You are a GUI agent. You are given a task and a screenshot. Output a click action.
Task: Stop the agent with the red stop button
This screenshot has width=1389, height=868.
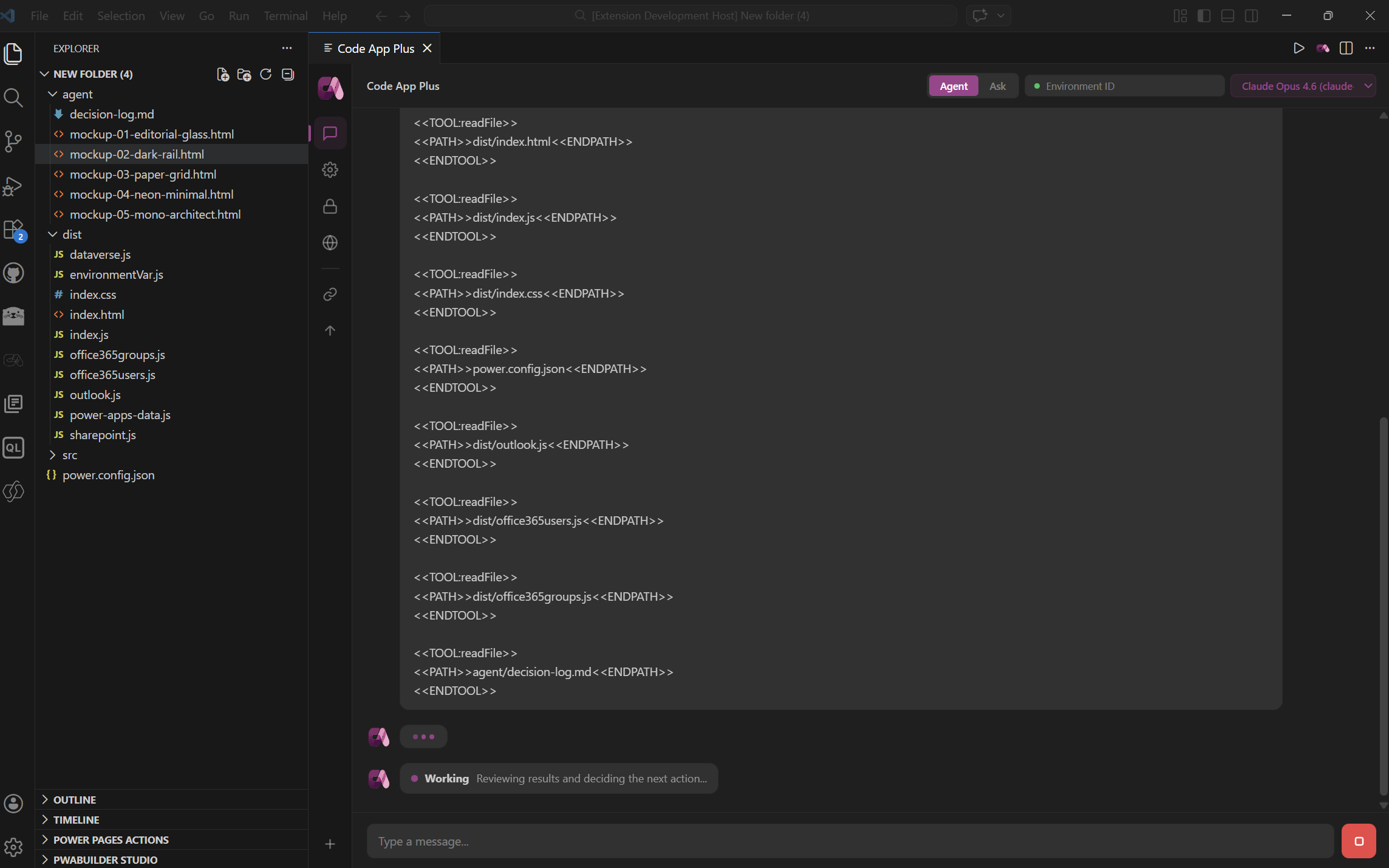1359,841
